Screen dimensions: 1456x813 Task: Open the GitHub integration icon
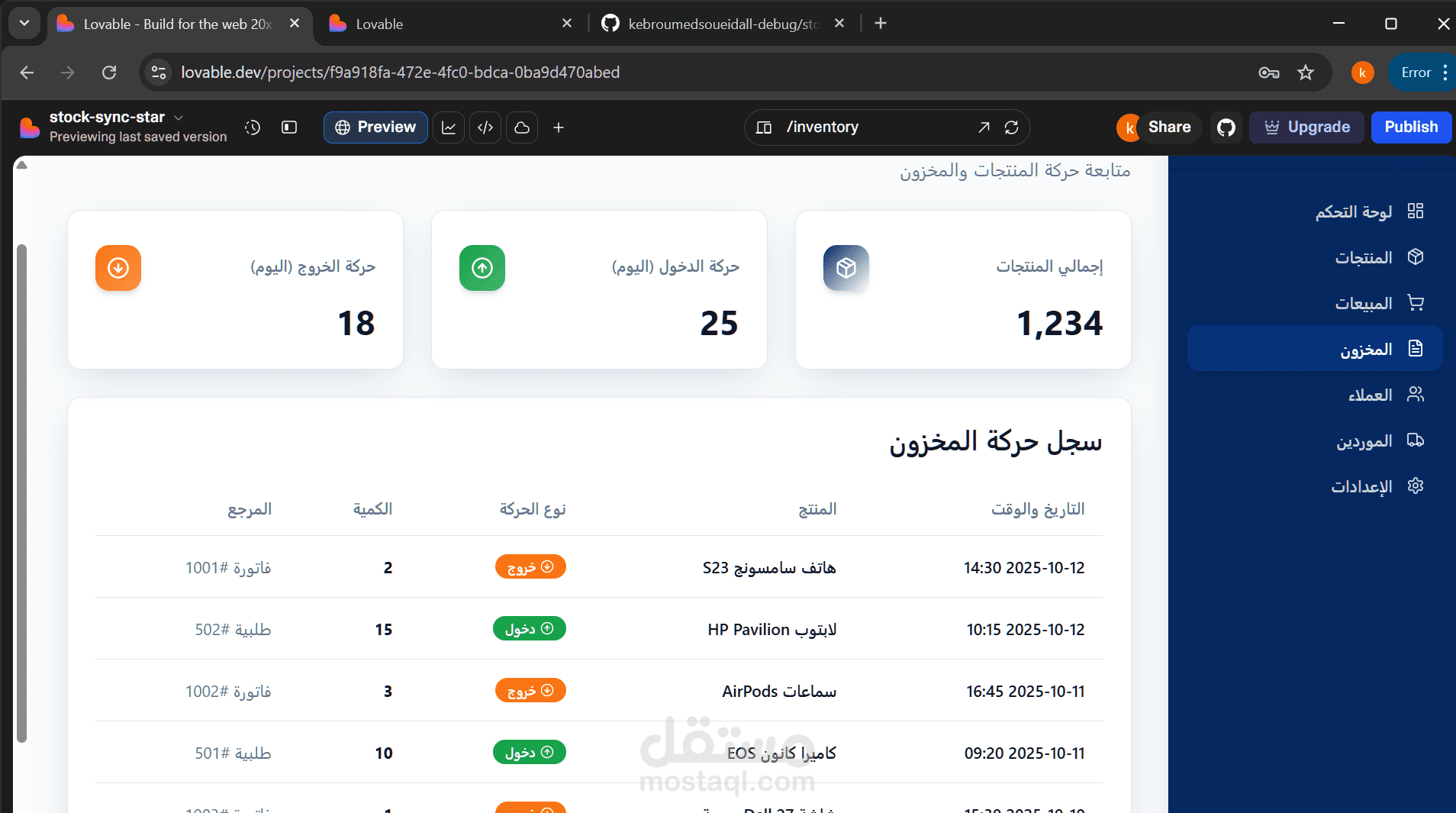(1226, 127)
